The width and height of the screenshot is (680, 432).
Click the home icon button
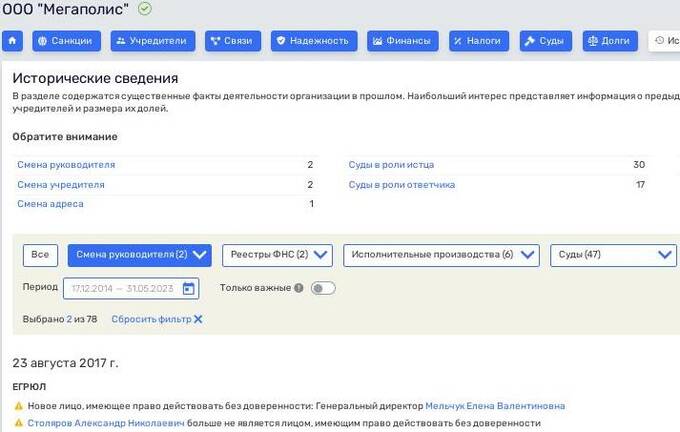[x=13, y=41]
